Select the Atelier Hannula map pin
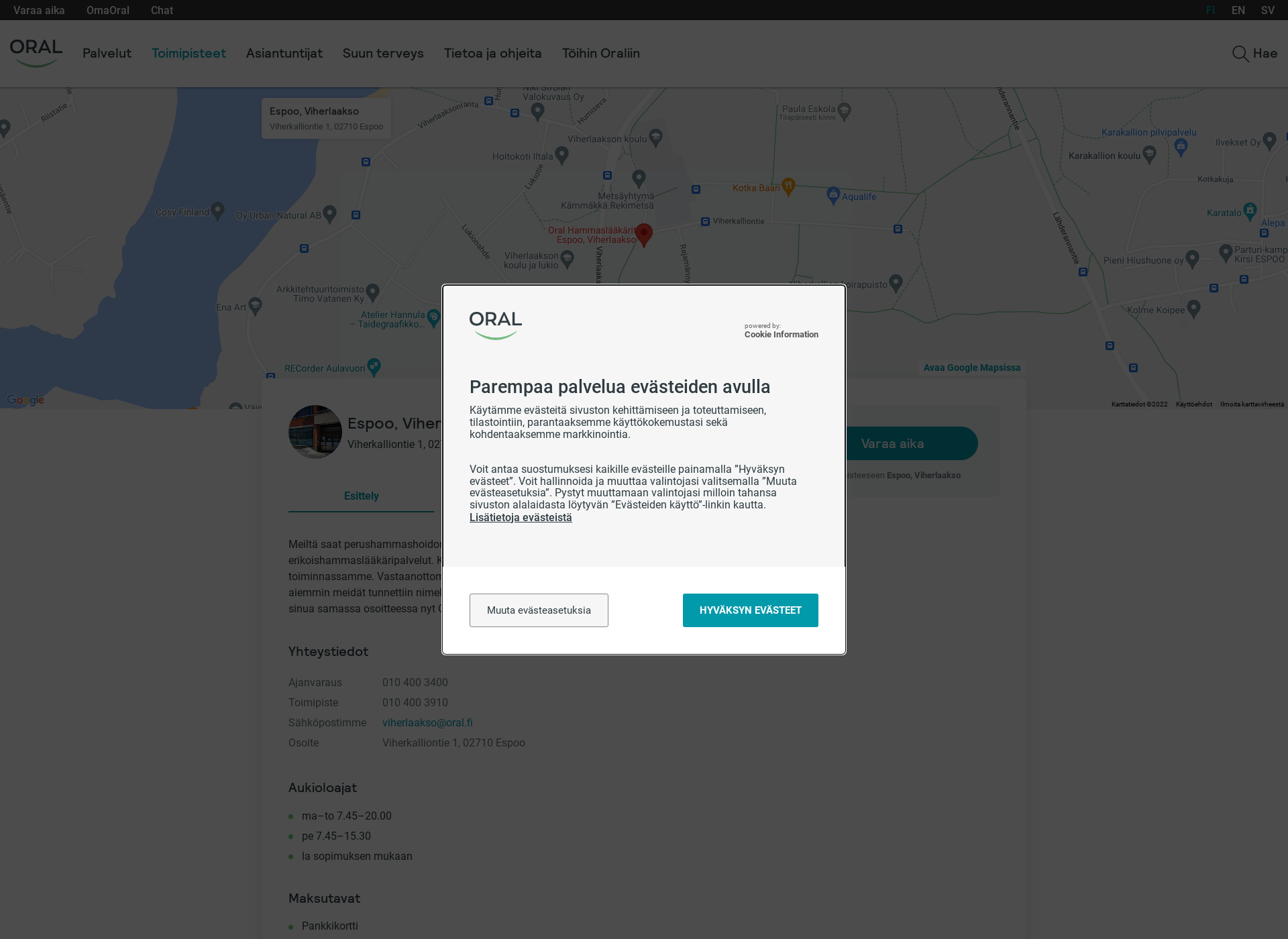Screen dimensions: 1288x939 click(x=433, y=318)
